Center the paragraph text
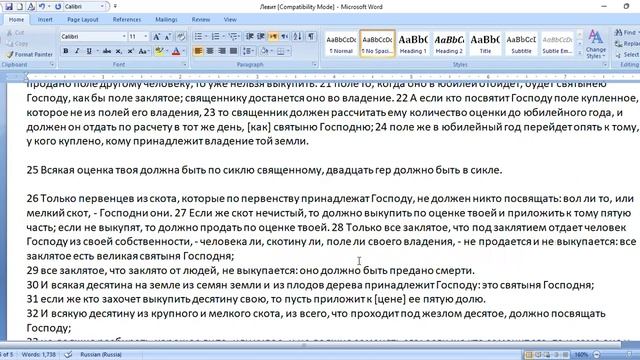640x360 pixels. [x=210, y=51]
